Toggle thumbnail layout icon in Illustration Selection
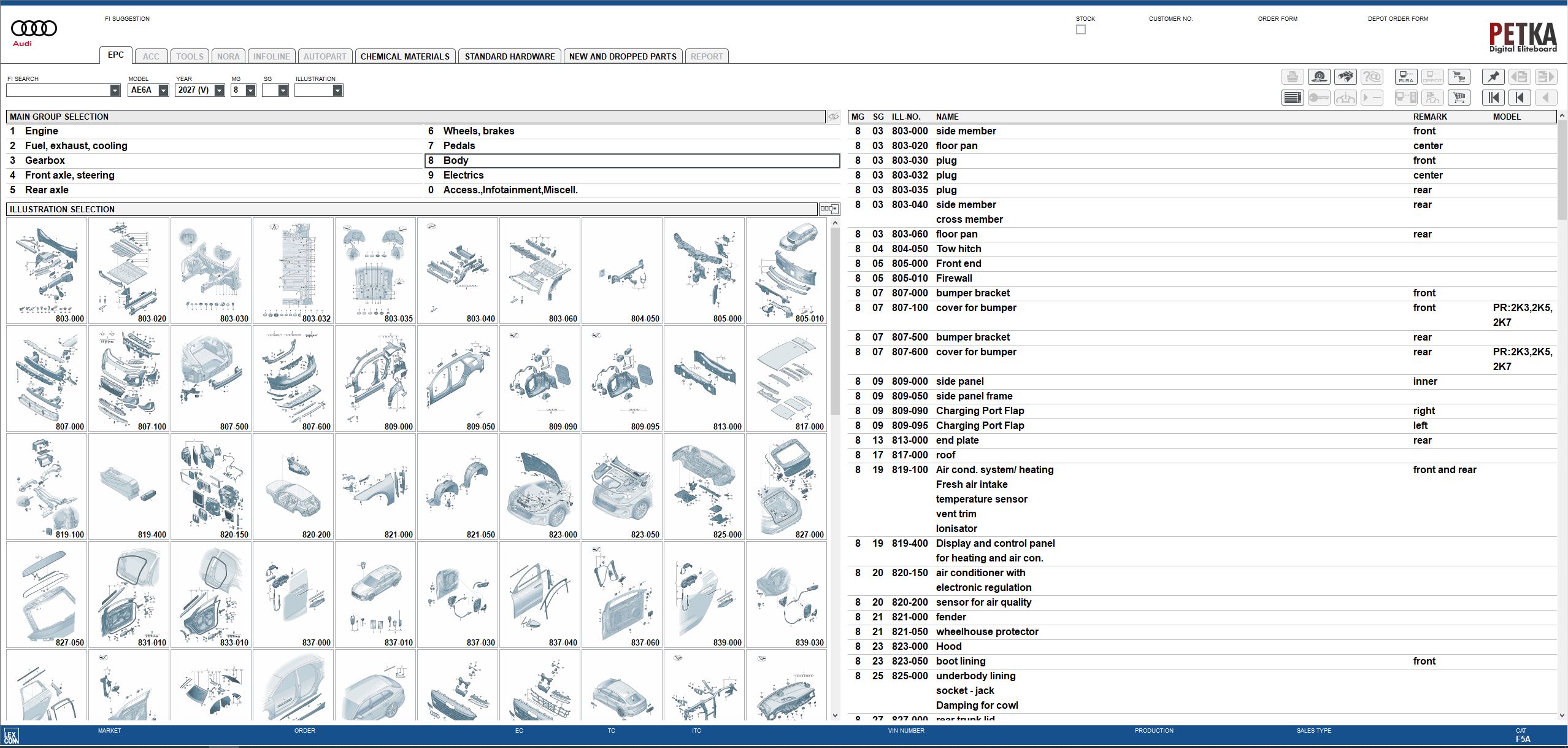Image resolution: width=1568 pixels, height=748 pixels. [x=829, y=209]
